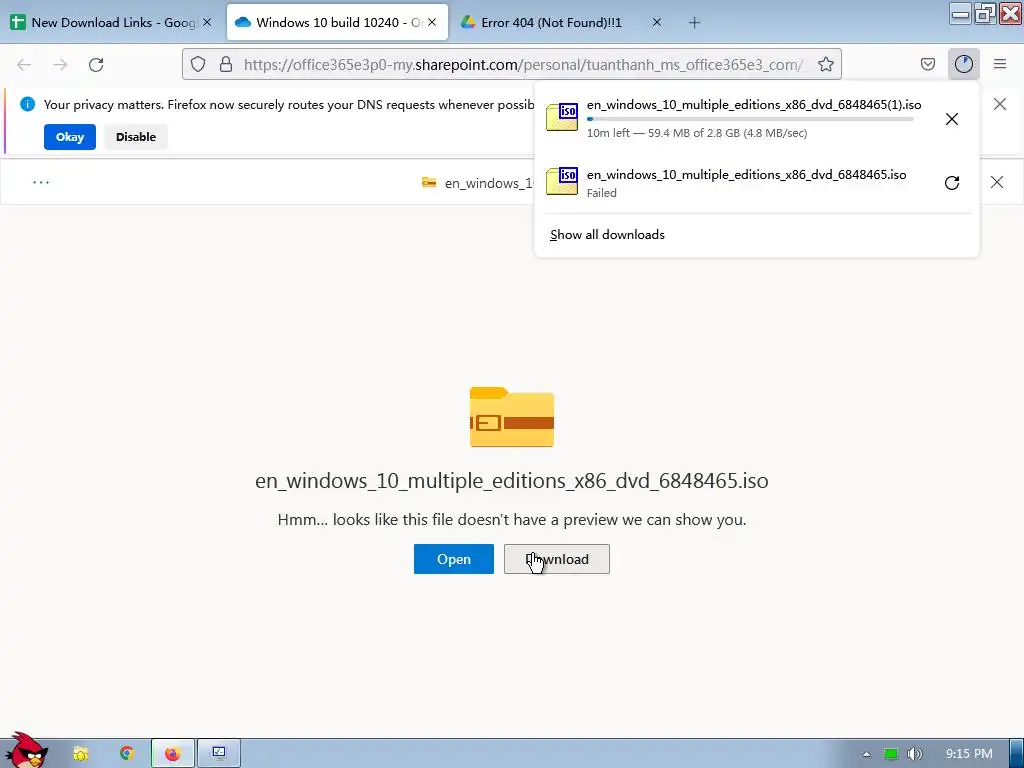Viewport: 1024px width, 768px height.
Task: Close the SharePoint file preview pane
Action: coord(997,182)
